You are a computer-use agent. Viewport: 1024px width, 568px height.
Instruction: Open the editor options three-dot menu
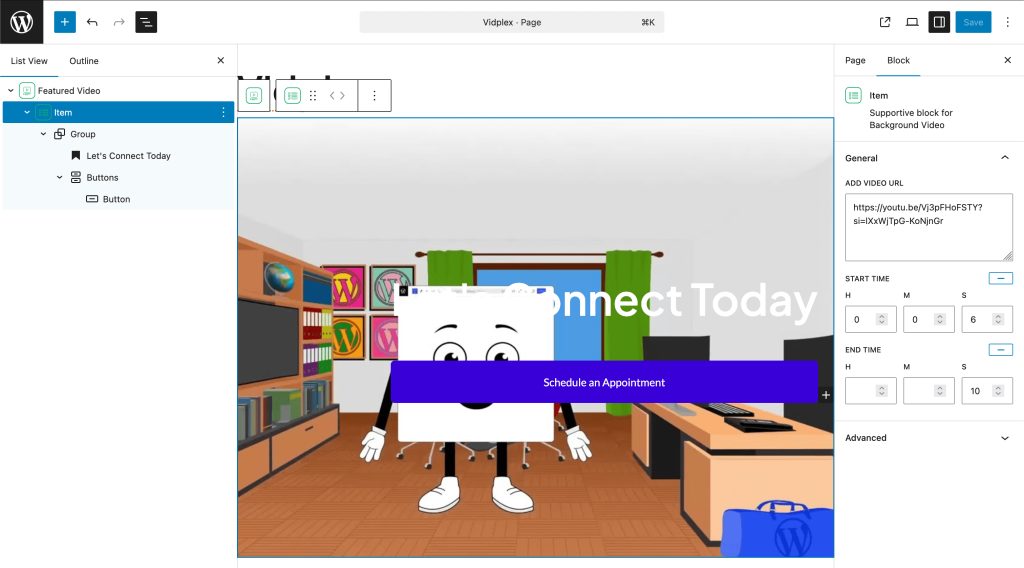(x=1007, y=22)
